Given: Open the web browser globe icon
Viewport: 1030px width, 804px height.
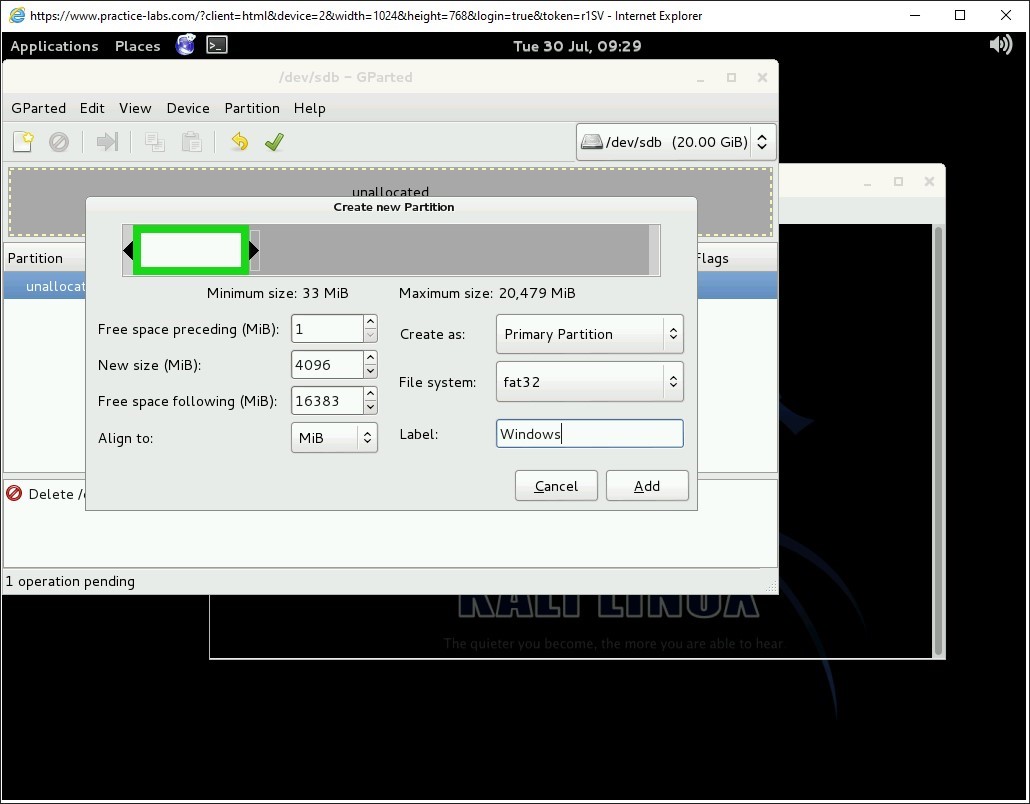Looking at the screenshot, I should click(186, 45).
